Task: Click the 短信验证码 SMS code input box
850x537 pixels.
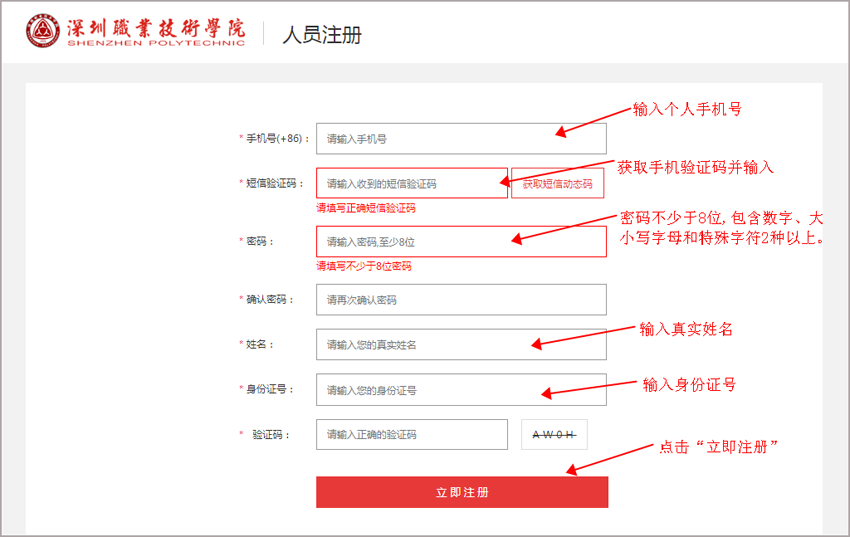Action: tap(411, 184)
